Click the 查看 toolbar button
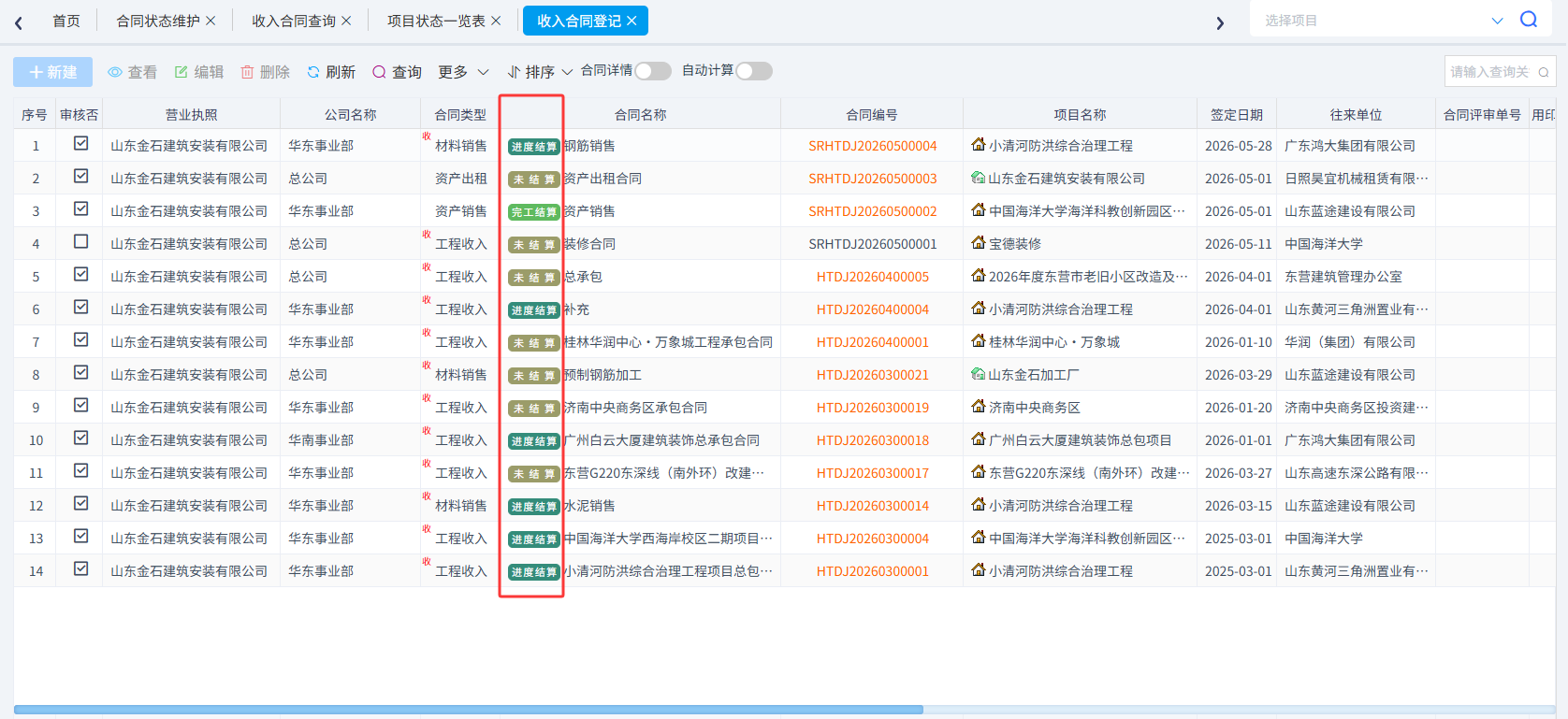Image resolution: width=1568 pixels, height=719 pixels. (132, 72)
